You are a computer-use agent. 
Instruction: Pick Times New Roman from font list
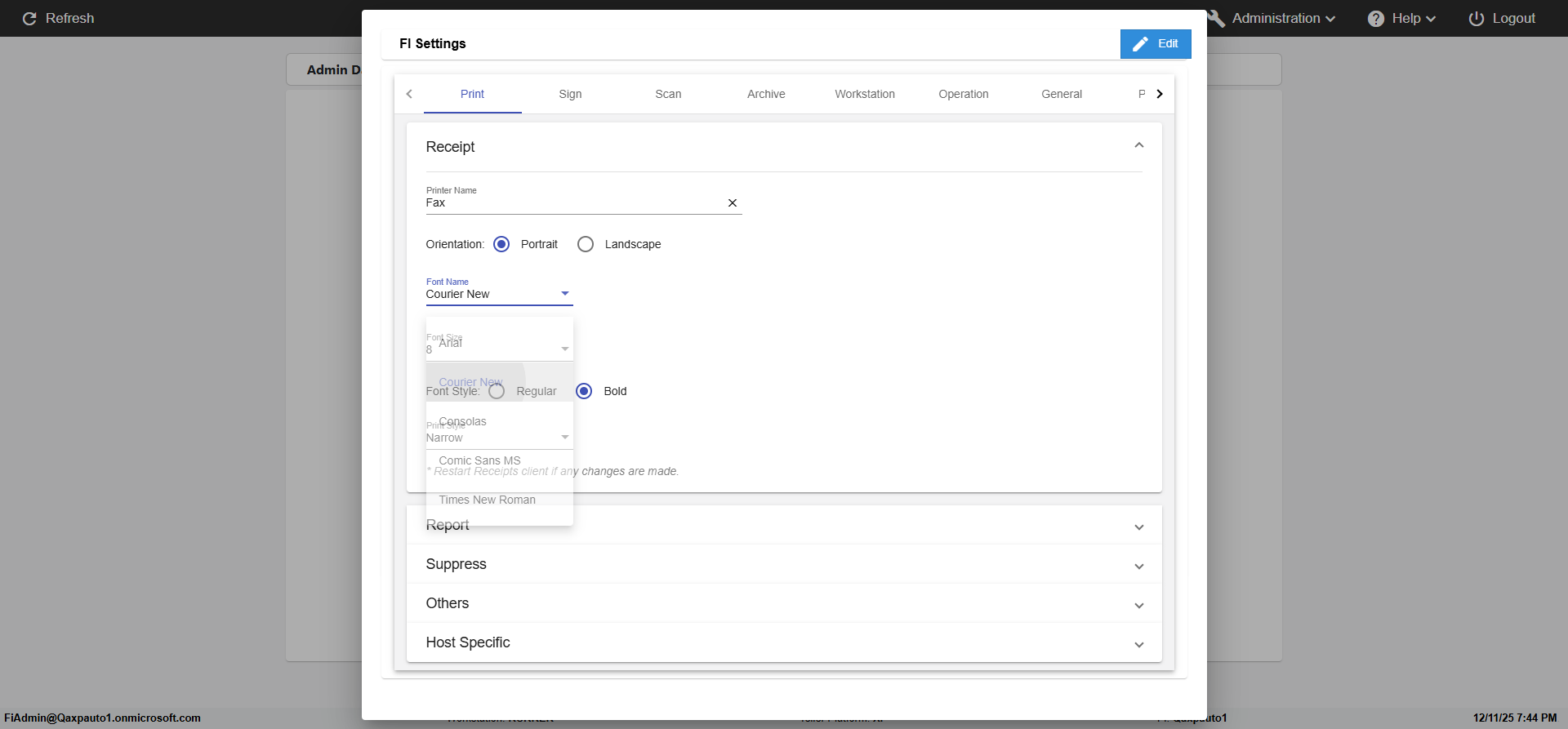coord(488,500)
